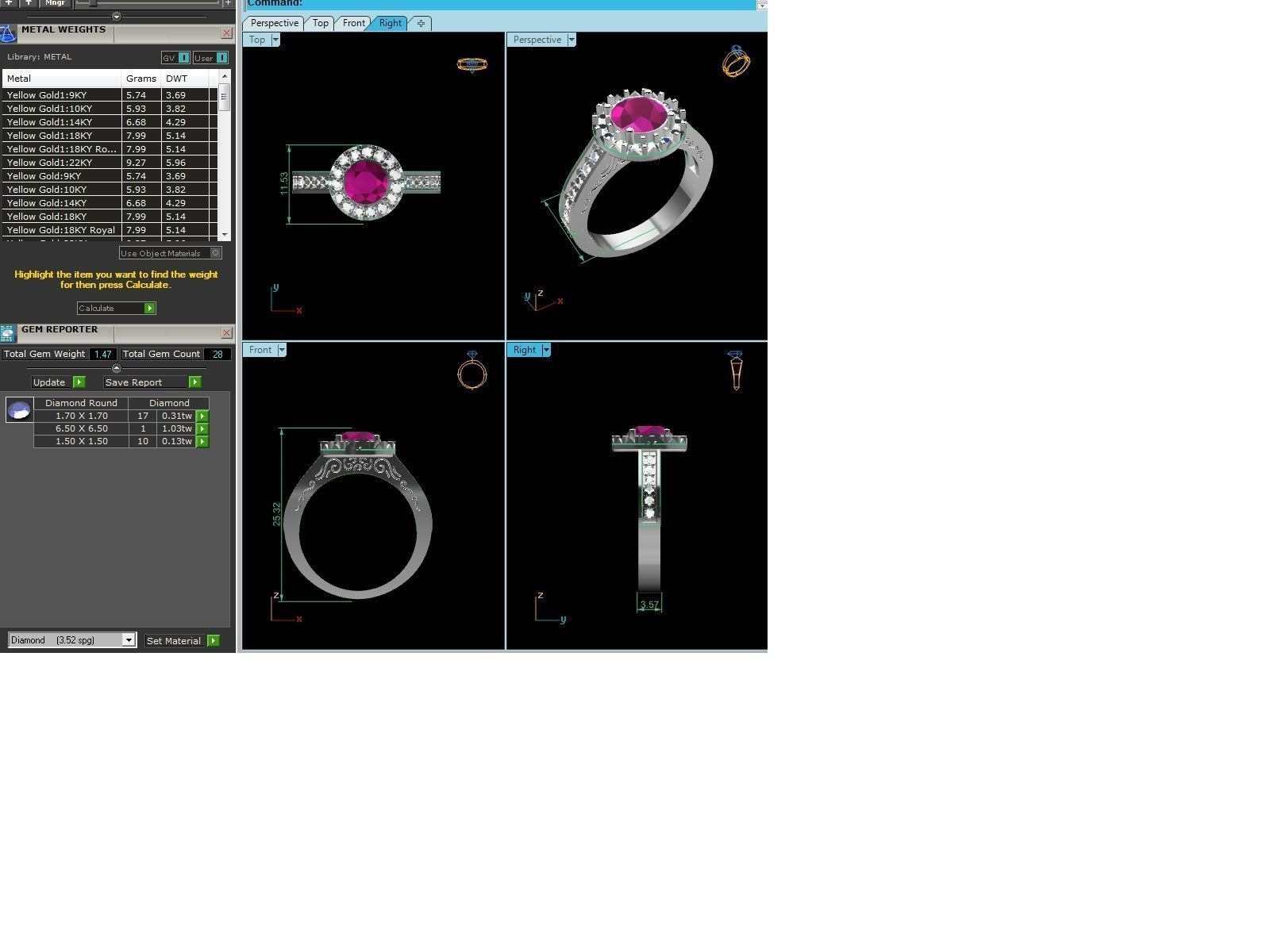The width and height of the screenshot is (1270, 952).
Task: Select Yellow Gold1:14KY row
Action: click(110, 122)
